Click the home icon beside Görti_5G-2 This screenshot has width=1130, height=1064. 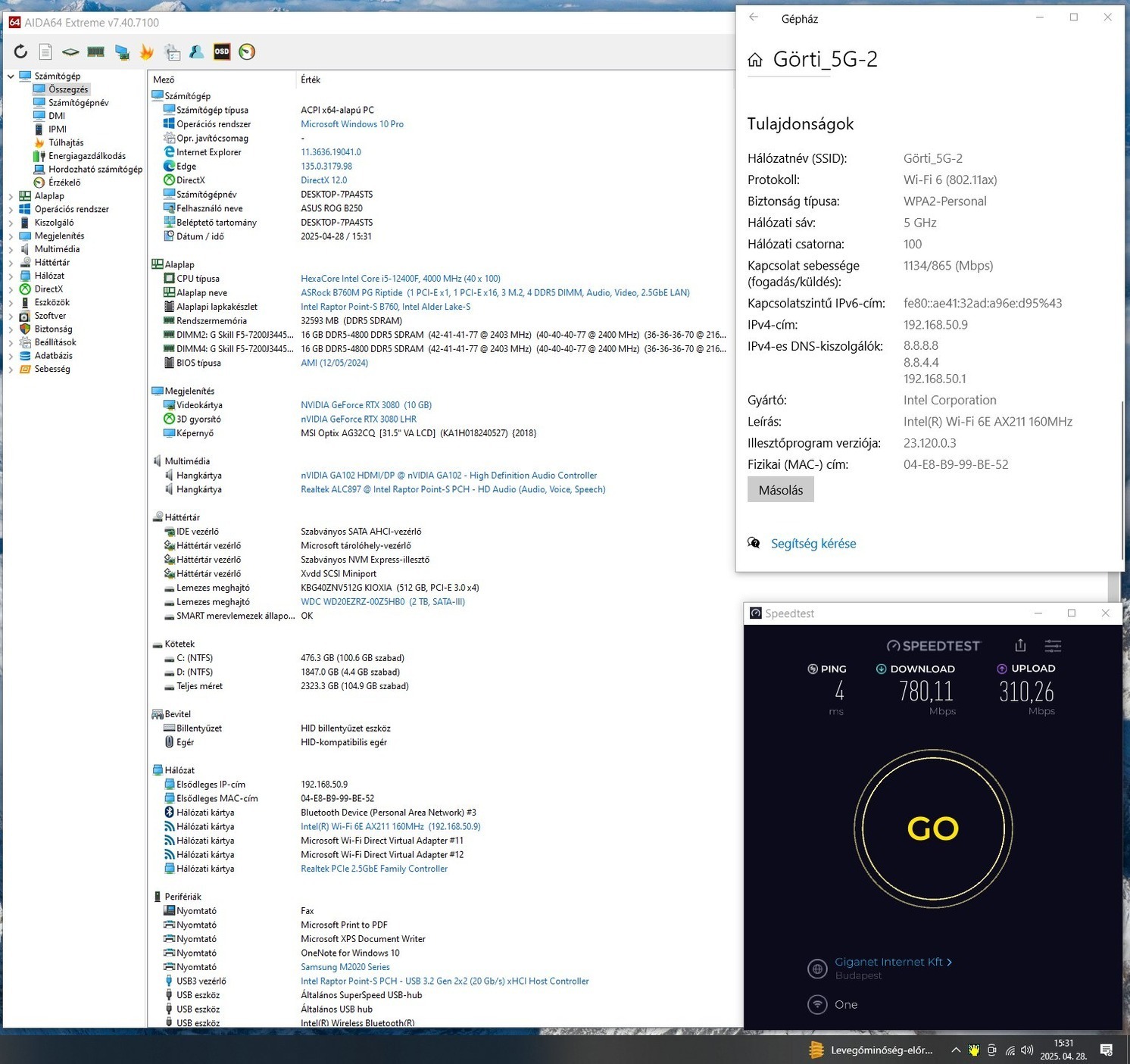click(754, 60)
